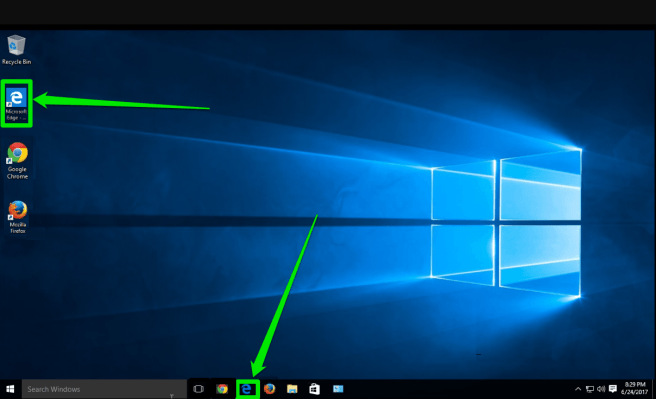Open the taskbar app right of Store
The width and height of the screenshot is (656, 399).
click(x=338, y=389)
